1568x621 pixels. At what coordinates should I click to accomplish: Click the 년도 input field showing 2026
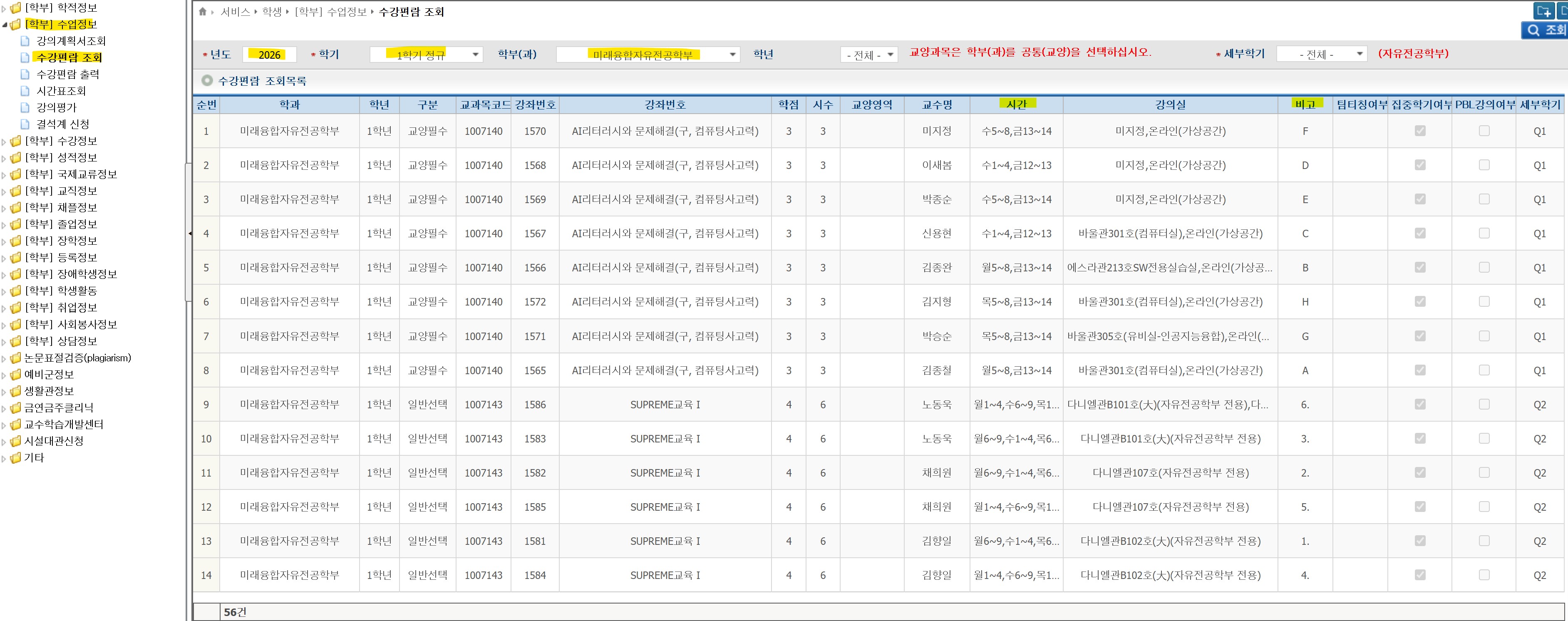coord(269,55)
